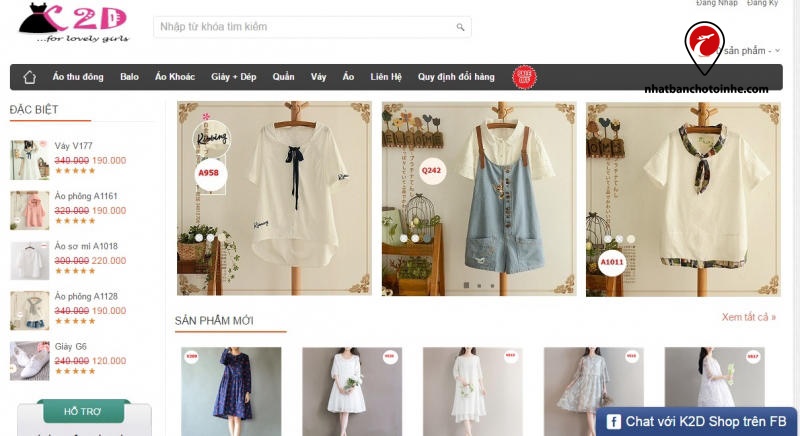Open the Giày G6 shoe thumbnail
The height and width of the screenshot is (436, 800).
click(29, 361)
